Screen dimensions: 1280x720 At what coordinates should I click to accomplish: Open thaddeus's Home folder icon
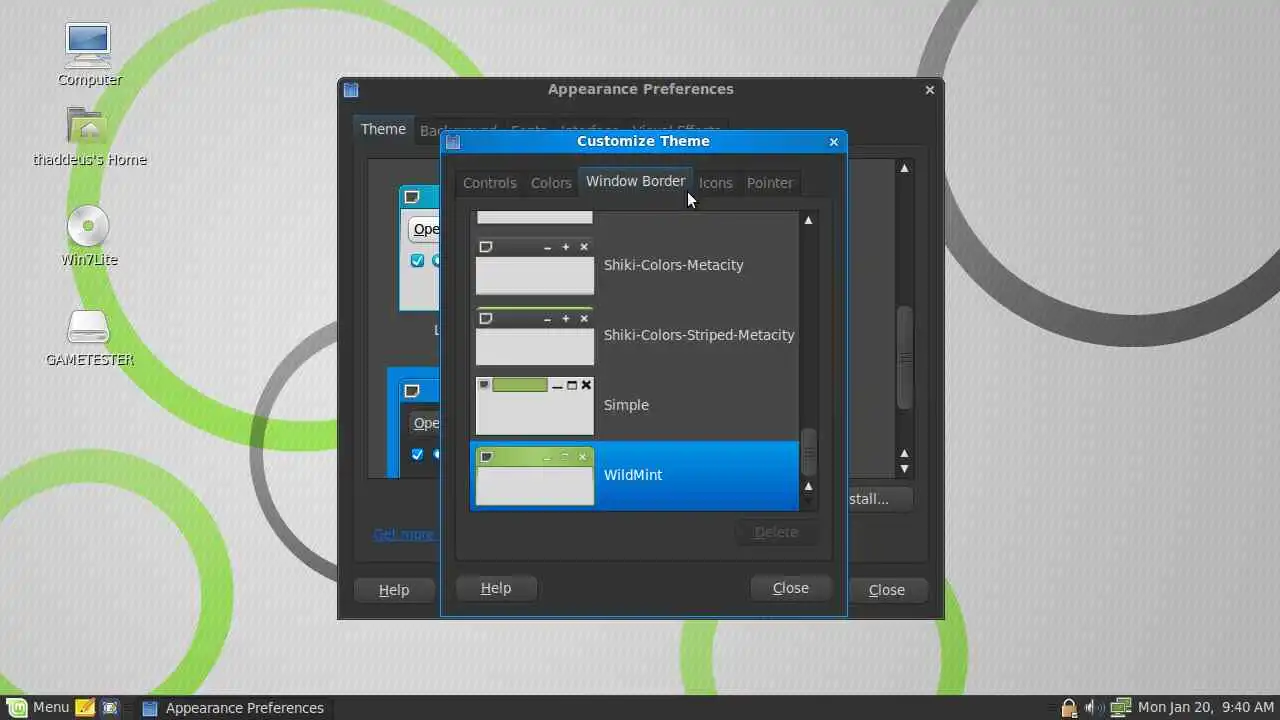coord(89,127)
